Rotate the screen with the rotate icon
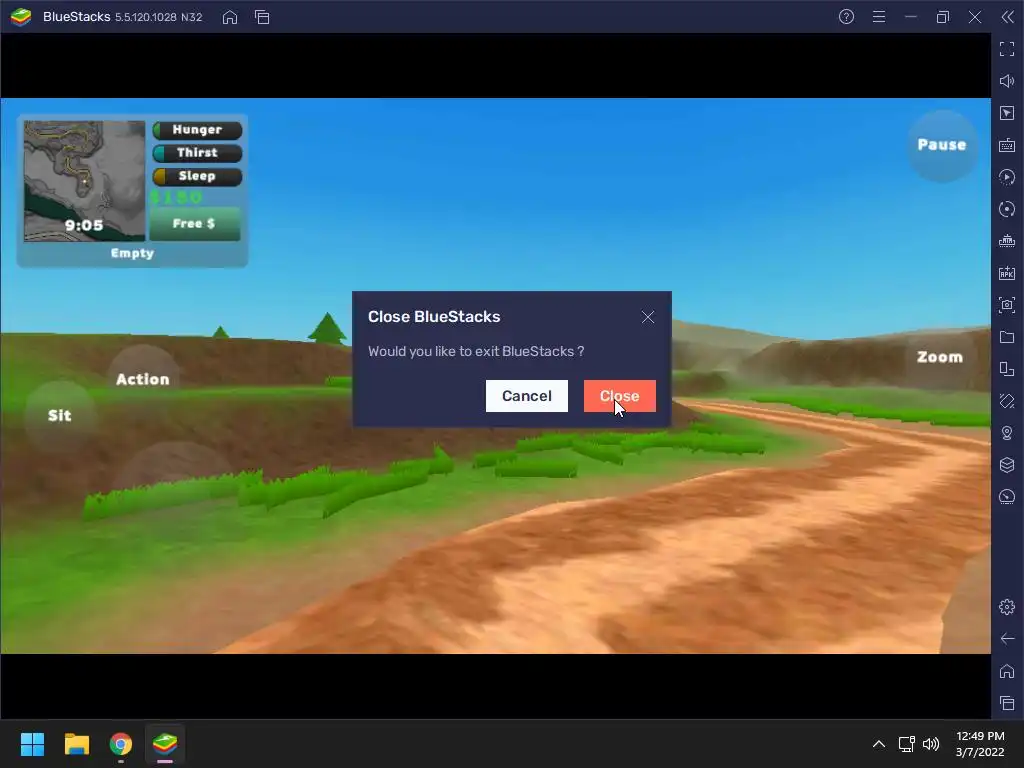Screen dimensions: 1024x768 (1007, 401)
